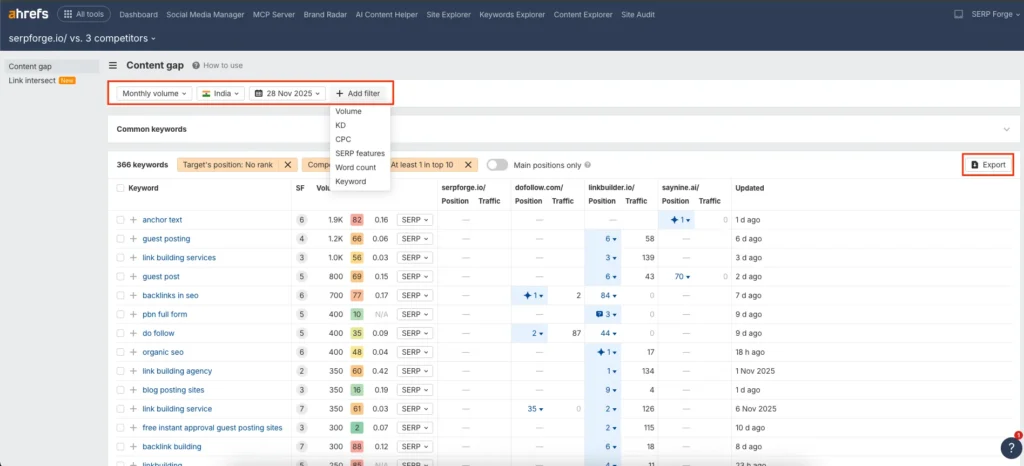Screen dimensions: 1024x466
Task: Click the KD 82 badge for anchor text
Action: [x=357, y=220]
